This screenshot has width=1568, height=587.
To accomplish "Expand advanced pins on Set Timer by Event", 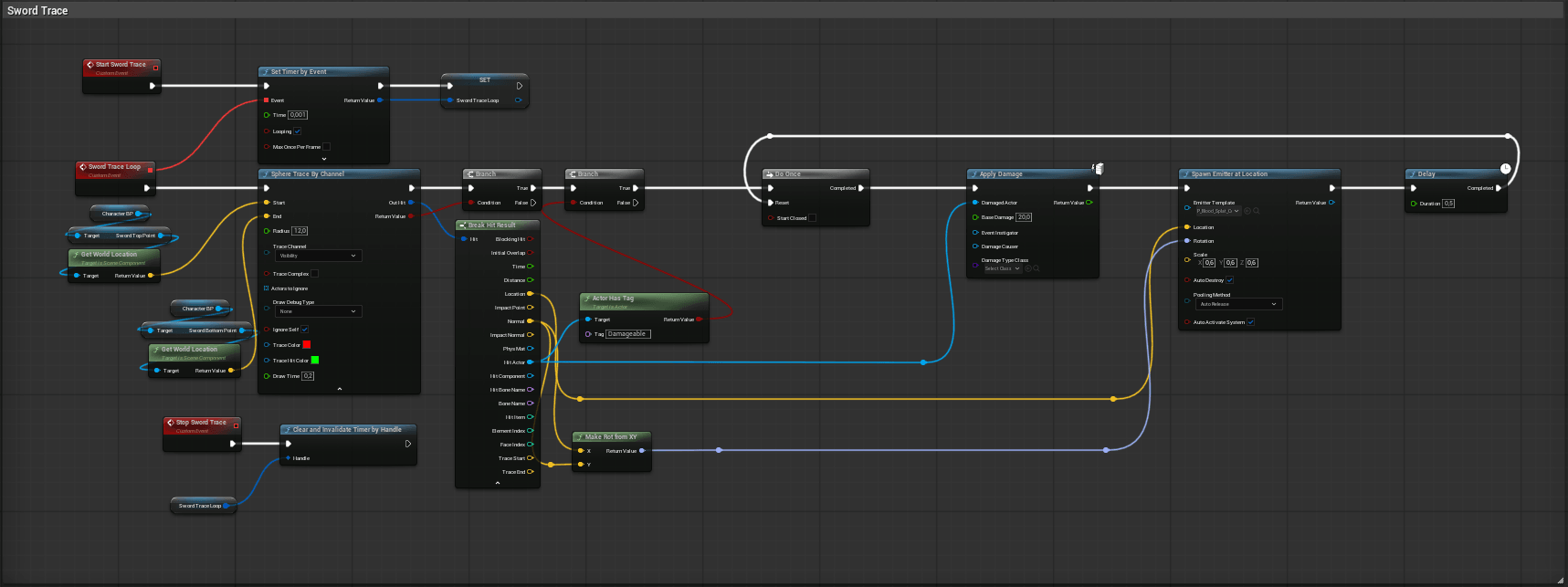I will (324, 159).
